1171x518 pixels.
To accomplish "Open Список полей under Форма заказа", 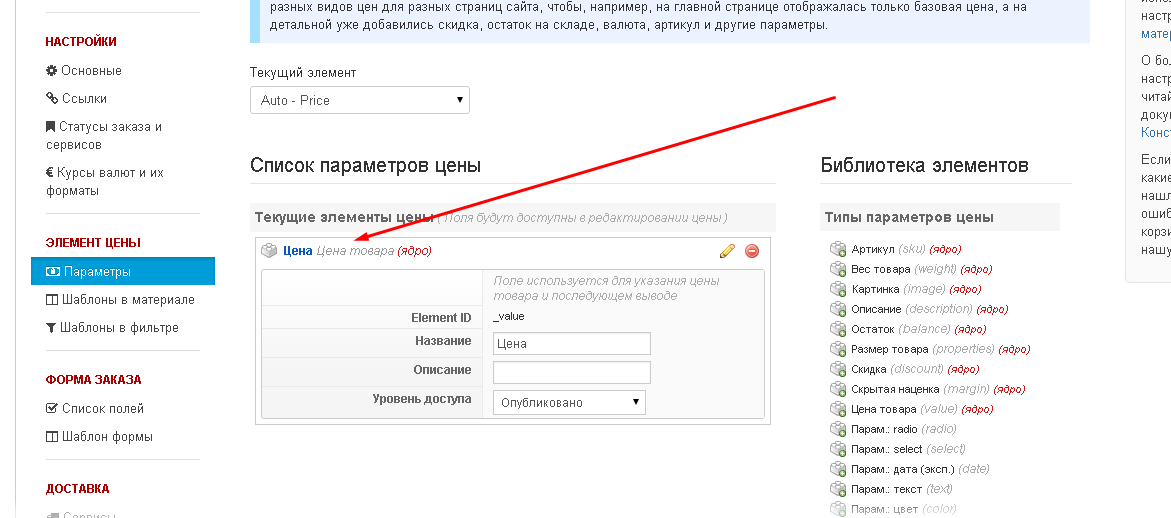I will click(x=102, y=409).
